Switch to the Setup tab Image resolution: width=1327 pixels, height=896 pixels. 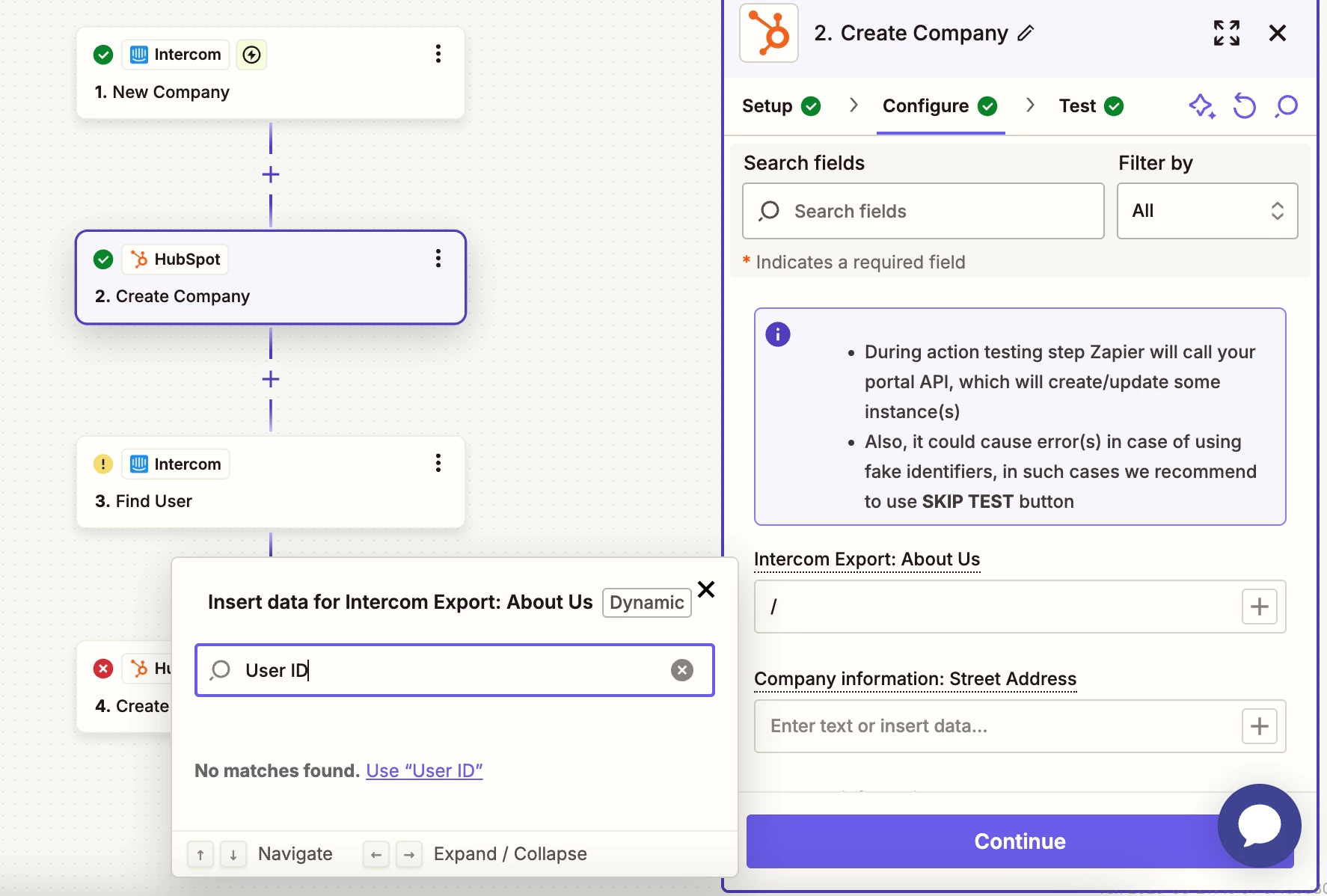[781, 106]
